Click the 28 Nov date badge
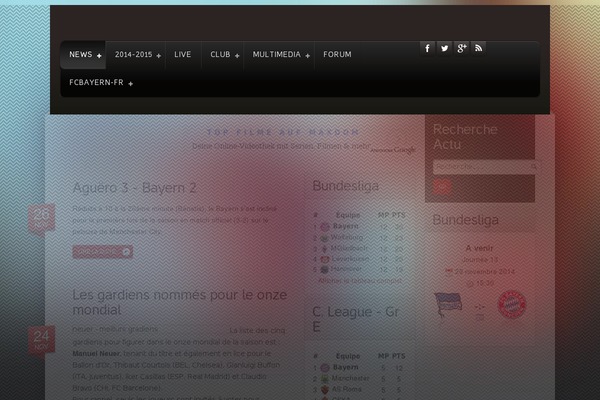Screen dimensions: 600x400 tap(41, 219)
